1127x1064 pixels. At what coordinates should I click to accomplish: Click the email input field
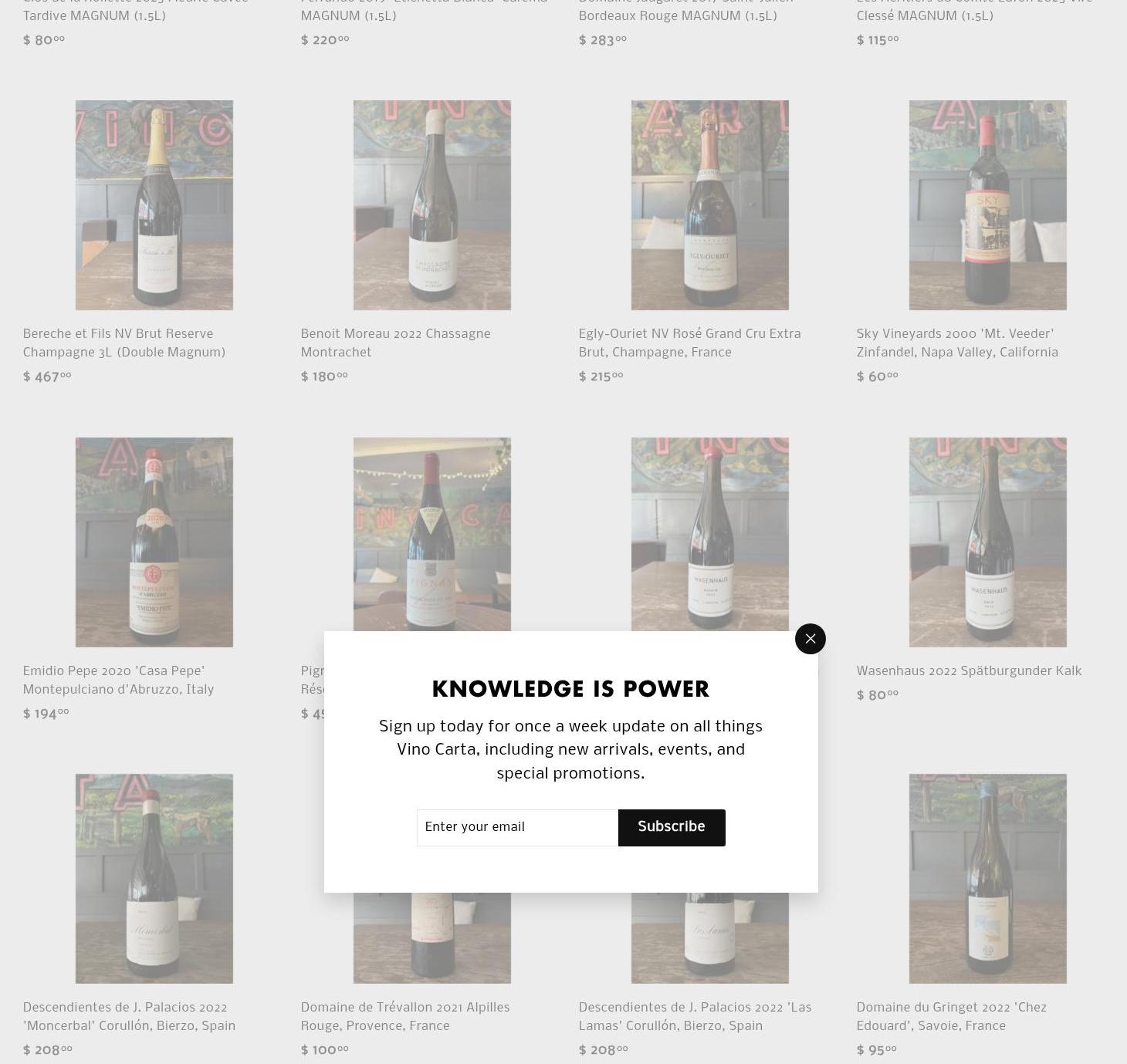517,827
